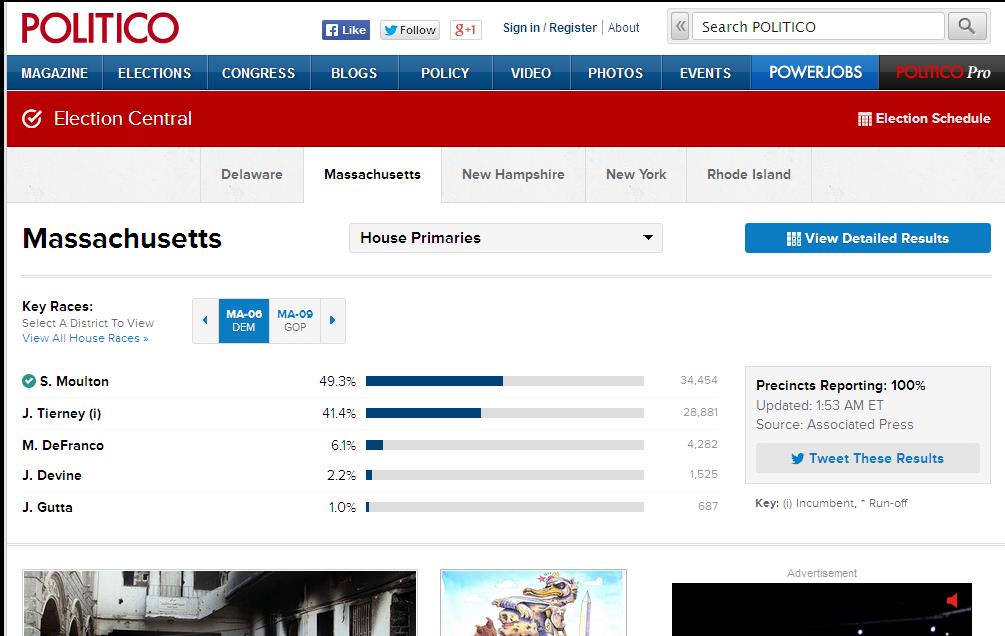This screenshot has height=636, width=1005.
Task: Switch to the New Hampshire tab
Action: 513,175
